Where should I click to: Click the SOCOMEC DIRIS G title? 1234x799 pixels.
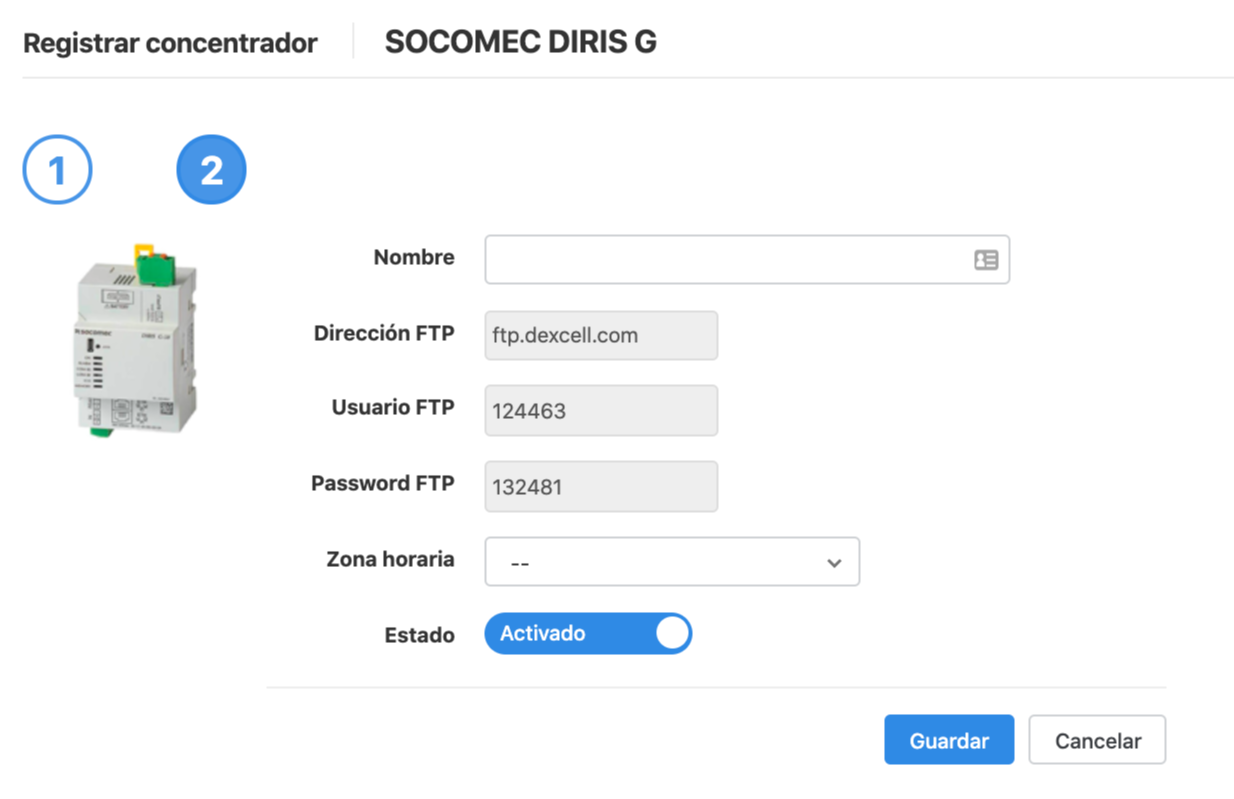point(520,42)
